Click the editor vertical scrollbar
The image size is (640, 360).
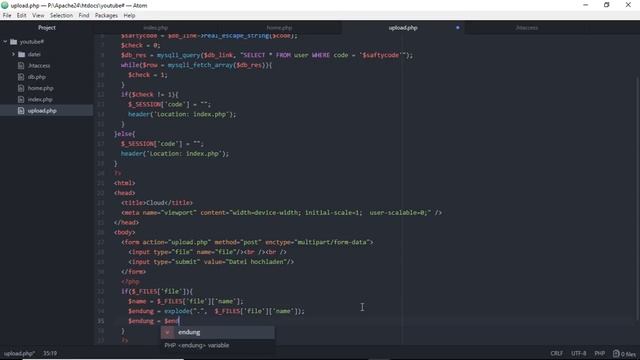pyautogui.click(x=638, y=198)
